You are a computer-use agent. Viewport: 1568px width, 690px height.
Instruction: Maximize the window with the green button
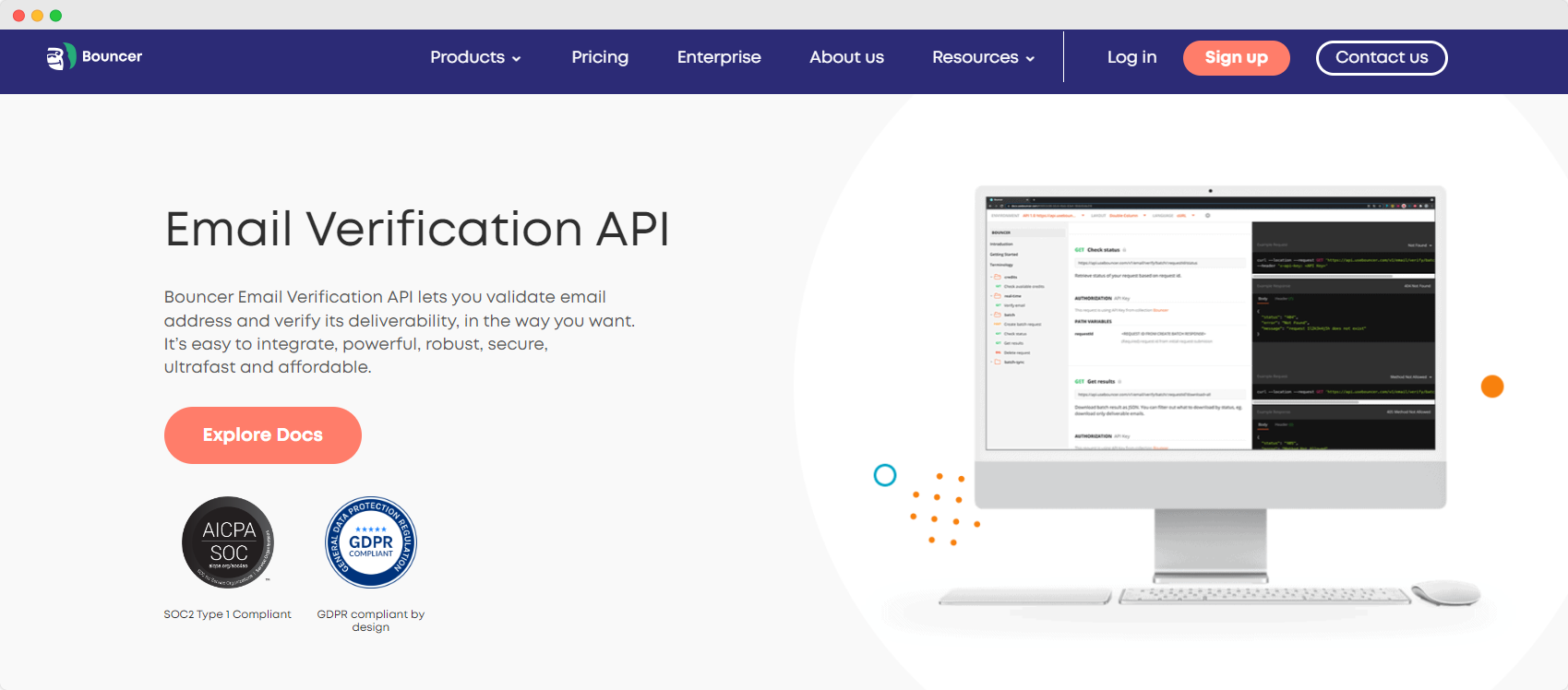pos(55,16)
